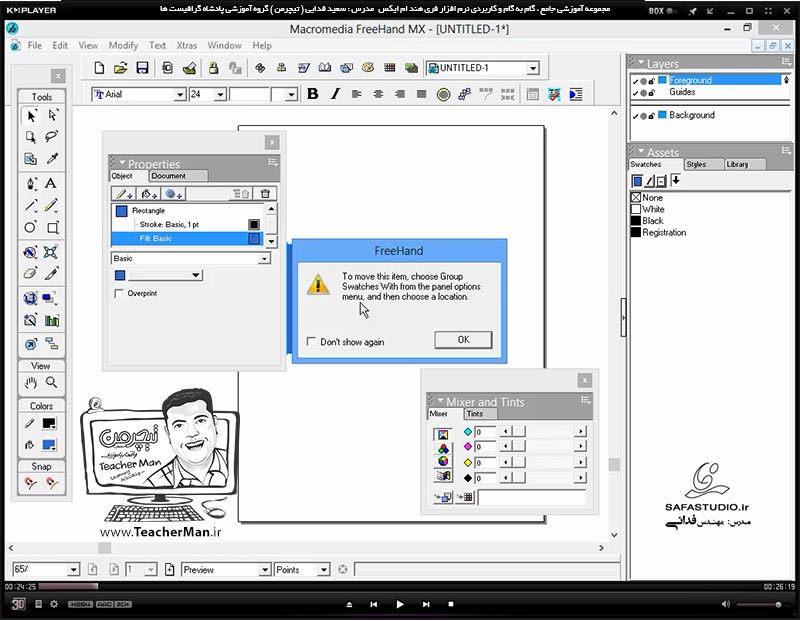Collapse the Layers panel triangle
This screenshot has width=800, height=621.
tap(641, 63)
